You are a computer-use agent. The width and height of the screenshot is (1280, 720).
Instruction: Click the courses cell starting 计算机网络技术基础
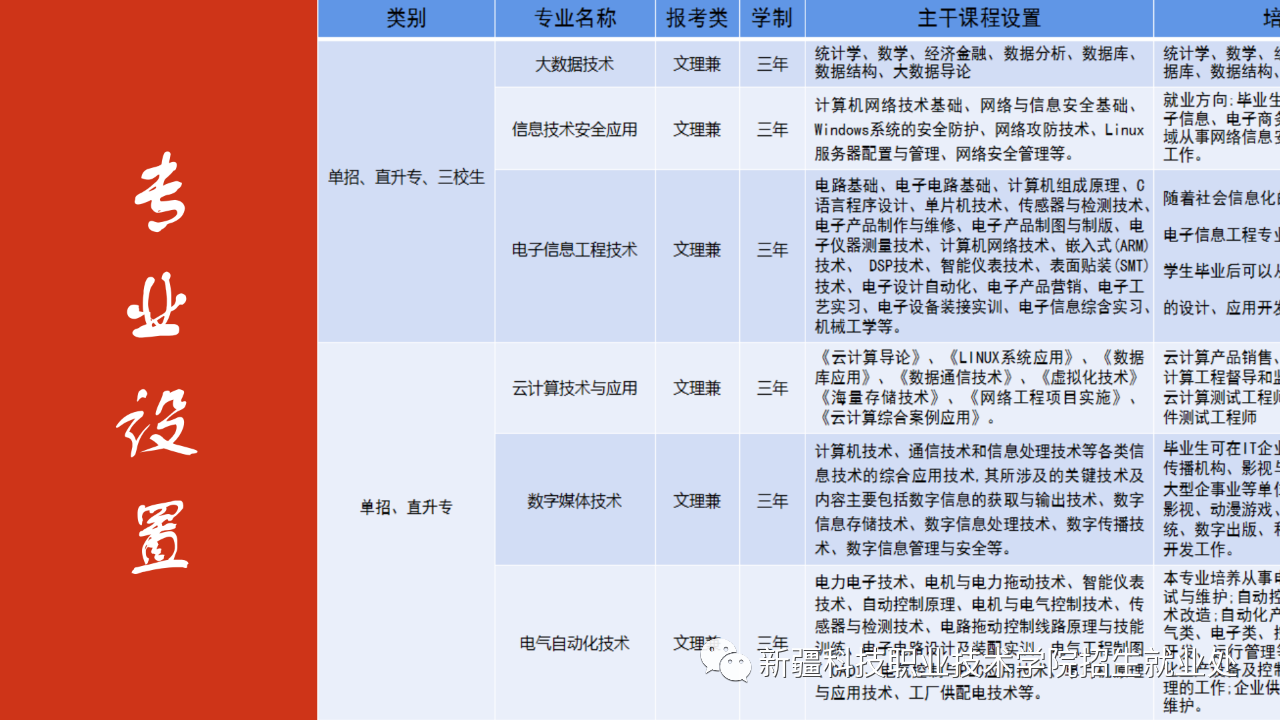click(979, 129)
